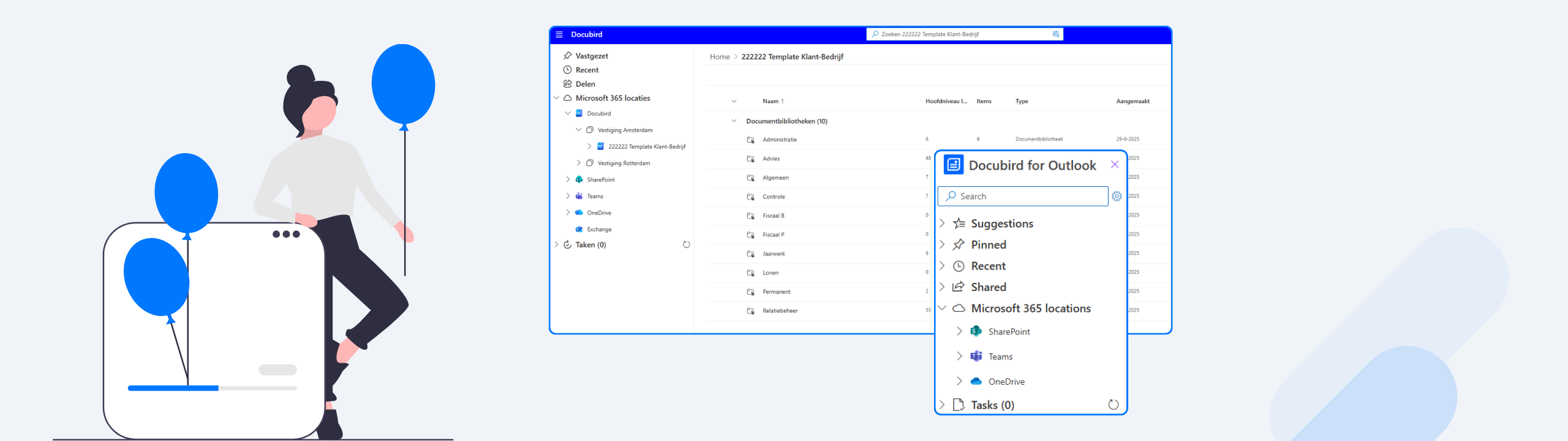This screenshot has width=1568, height=441.
Task: Open the Docubird hamburger menu
Action: (559, 34)
